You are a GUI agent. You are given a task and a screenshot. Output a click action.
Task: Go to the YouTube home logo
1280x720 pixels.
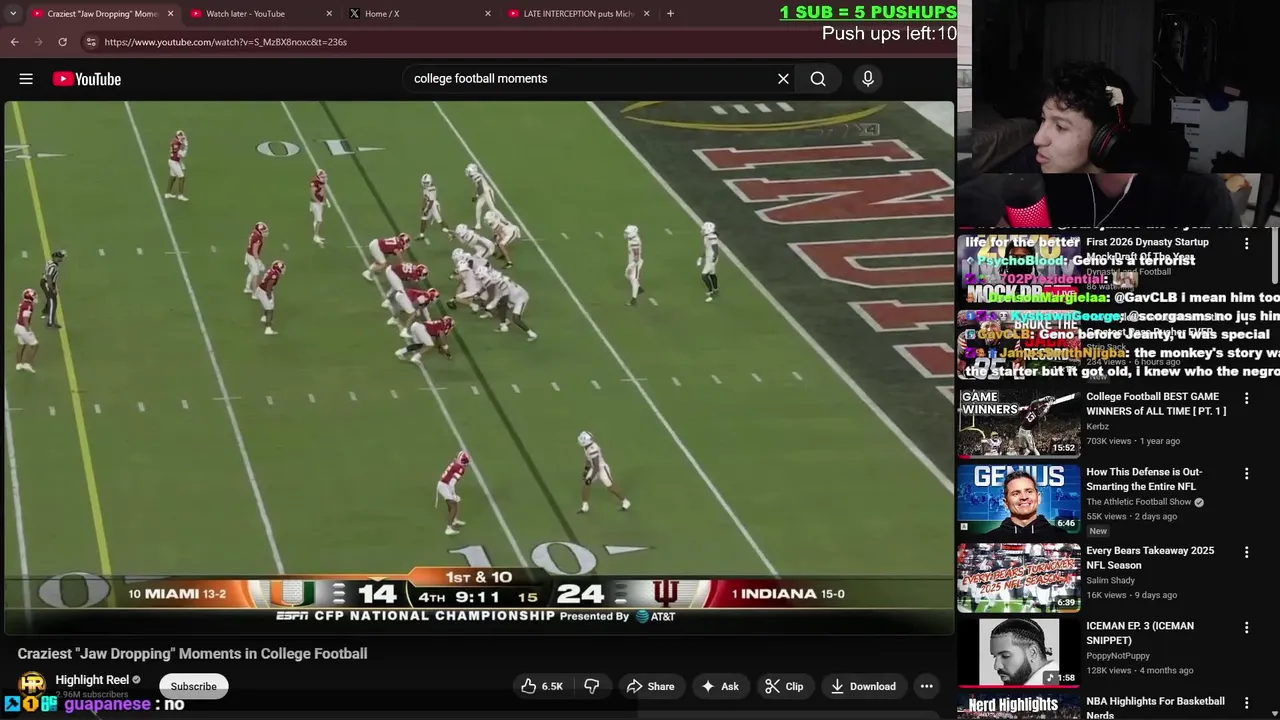click(87, 79)
